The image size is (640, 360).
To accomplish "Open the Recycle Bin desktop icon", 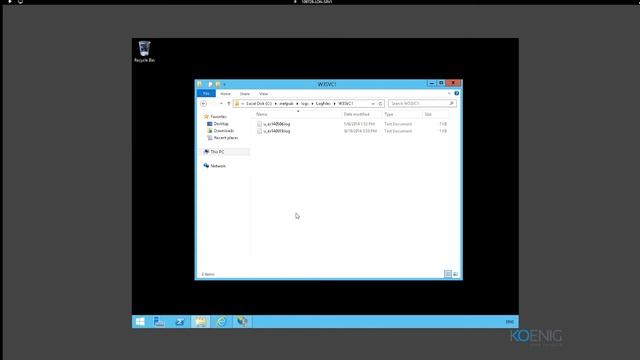I will click(144, 51).
